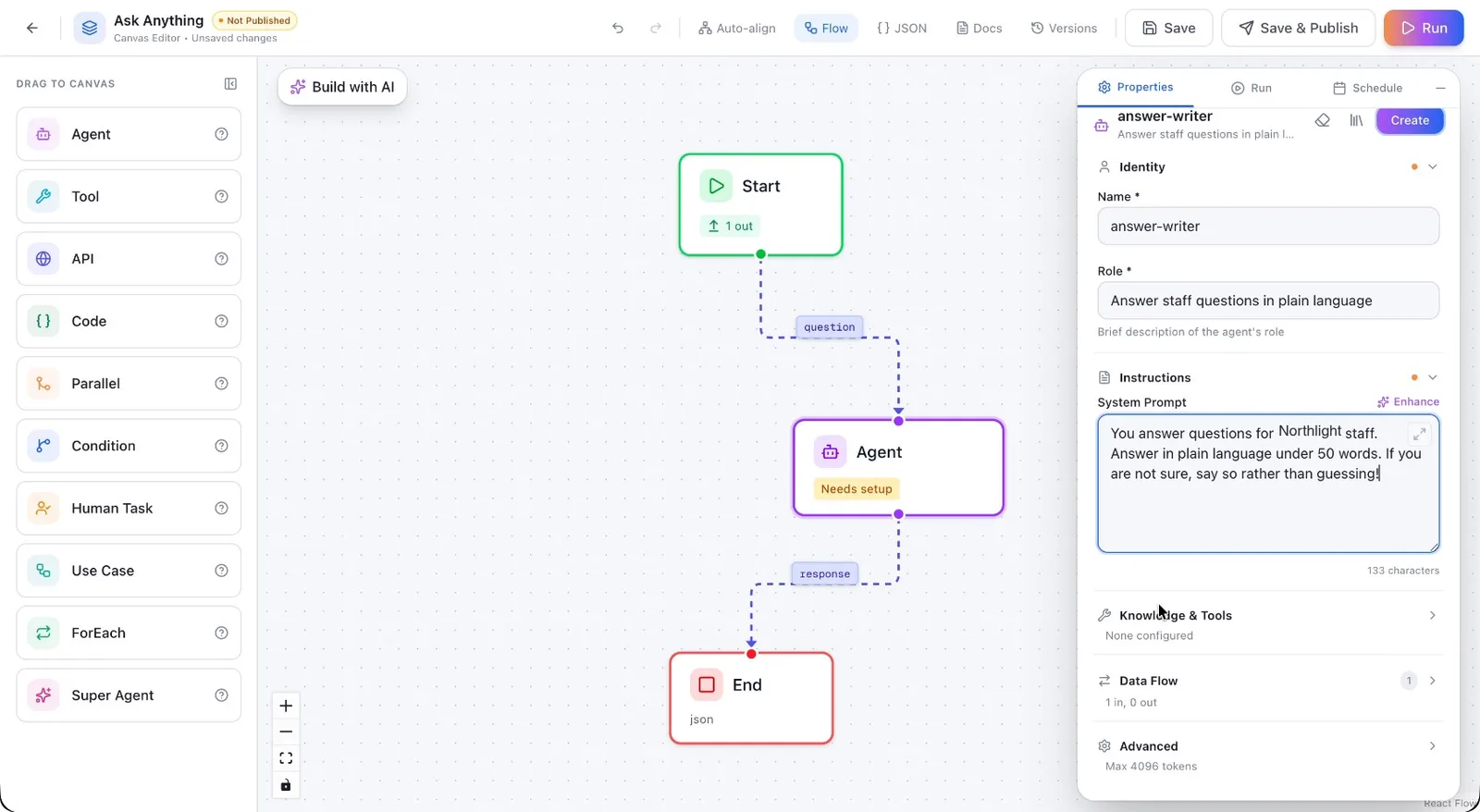The height and width of the screenshot is (812, 1480).
Task: Open the Versions history
Action: point(1064,28)
